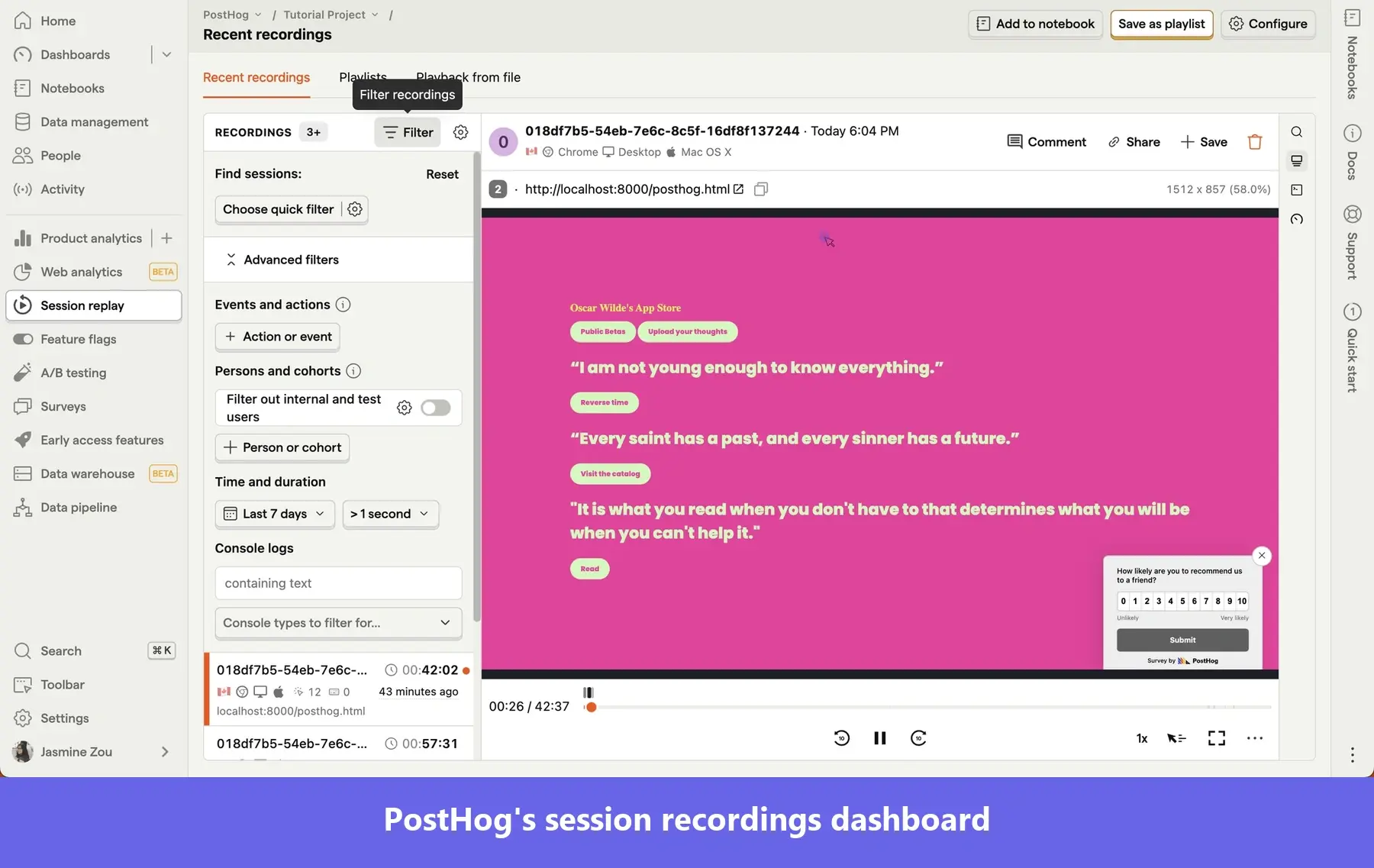Open Surveys in the sidebar
The image size is (1374, 868).
[x=63, y=406]
